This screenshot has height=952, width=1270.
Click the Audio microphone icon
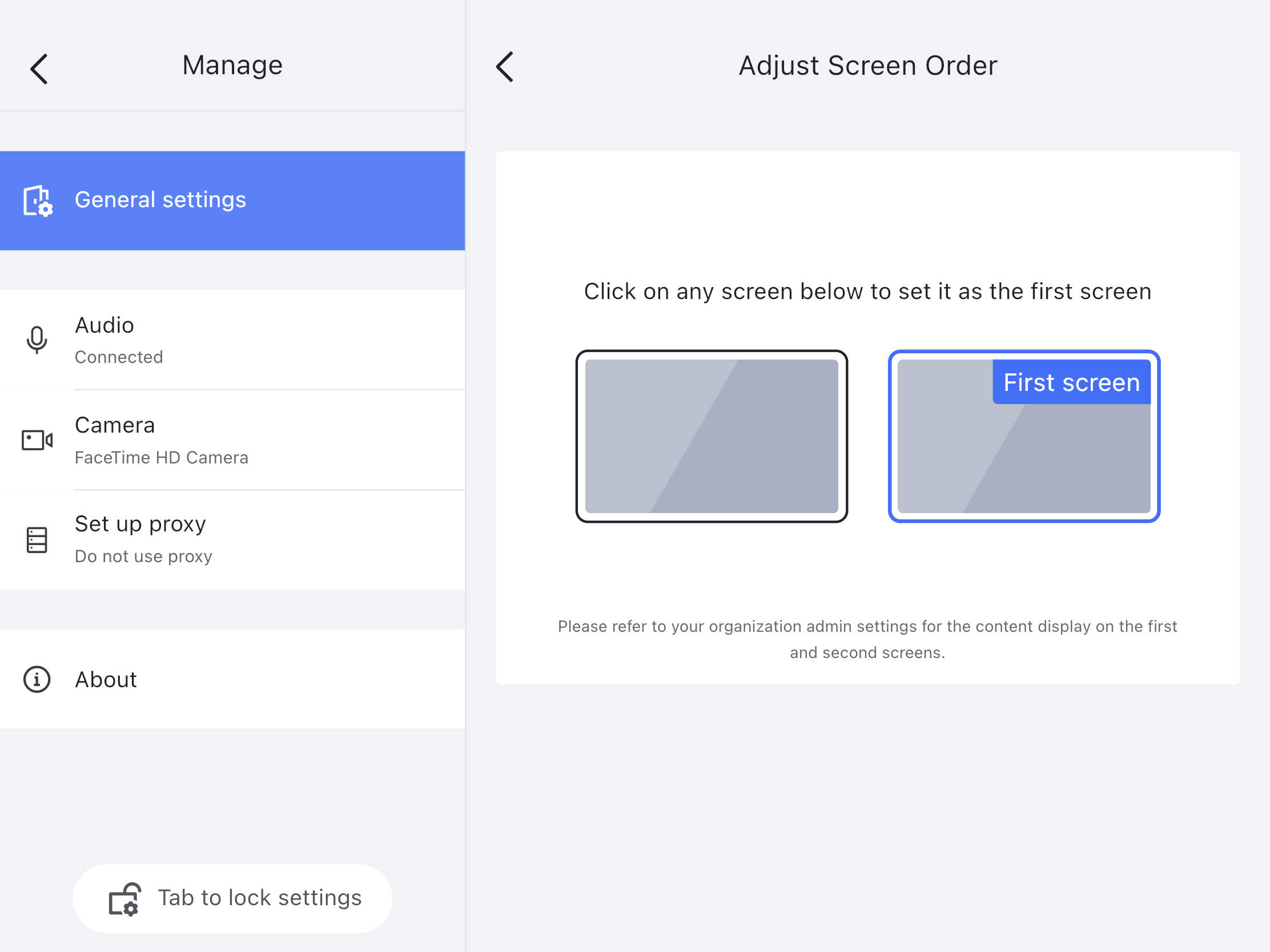(x=37, y=340)
